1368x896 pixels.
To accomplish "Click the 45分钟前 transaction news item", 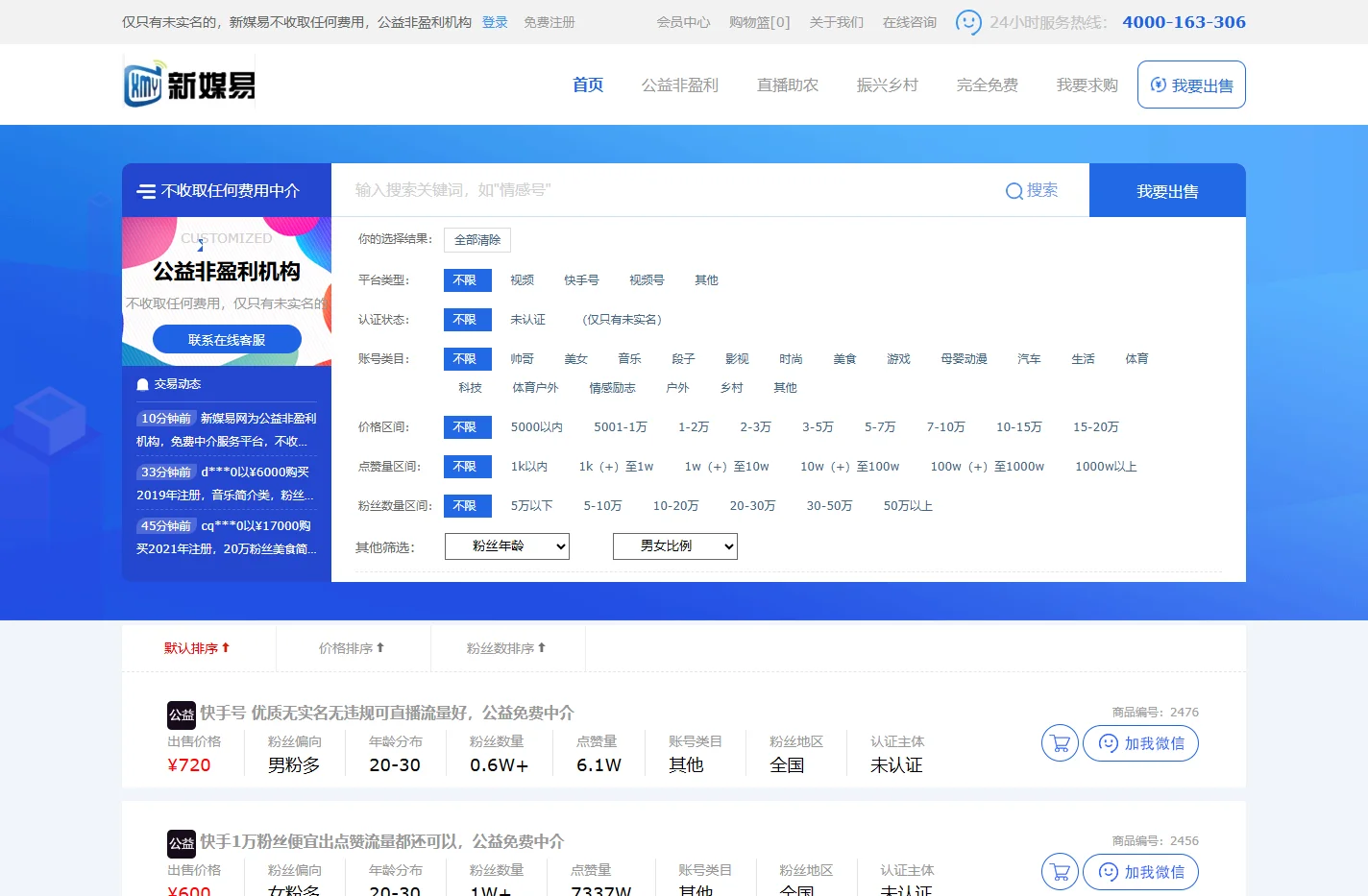I will (227, 537).
